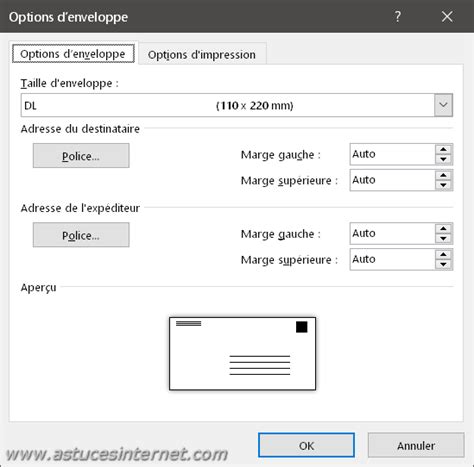Increase expéditeur Marge supérieure value
The width and height of the screenshot is (474, 467).
443,255
